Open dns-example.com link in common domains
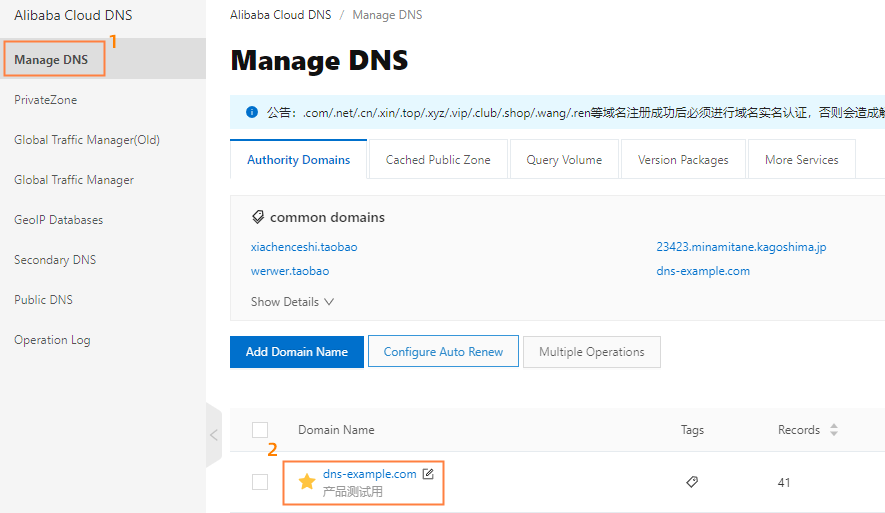The height and width of the screenshot is (513, 885). coord(703,271)
